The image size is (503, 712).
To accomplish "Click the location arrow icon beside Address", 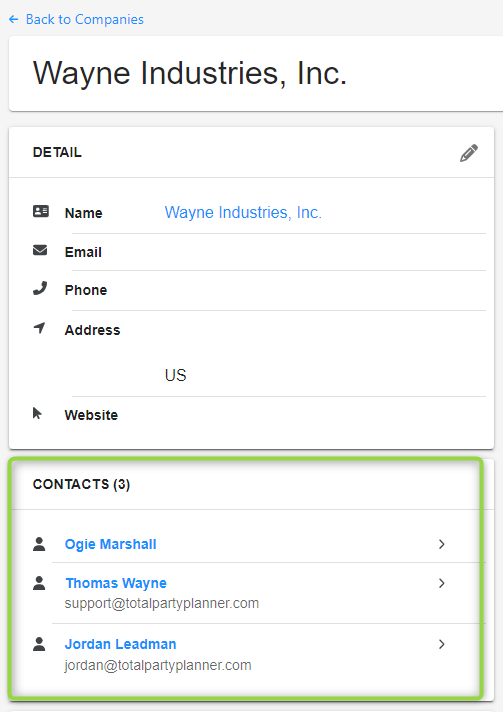I will tap(40, 327).
